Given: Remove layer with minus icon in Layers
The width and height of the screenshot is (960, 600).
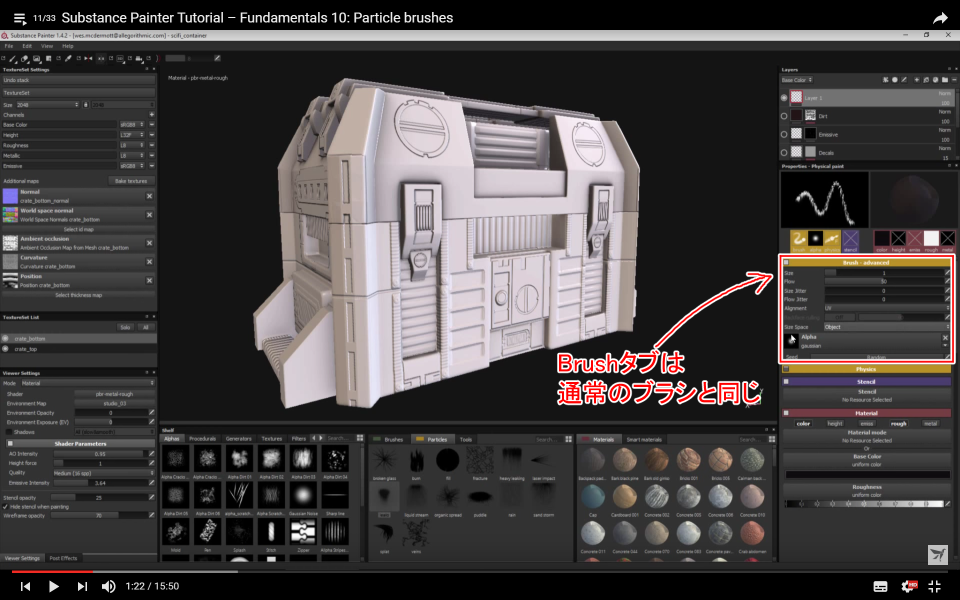Looking at the screenshot, I should [954, 80].
